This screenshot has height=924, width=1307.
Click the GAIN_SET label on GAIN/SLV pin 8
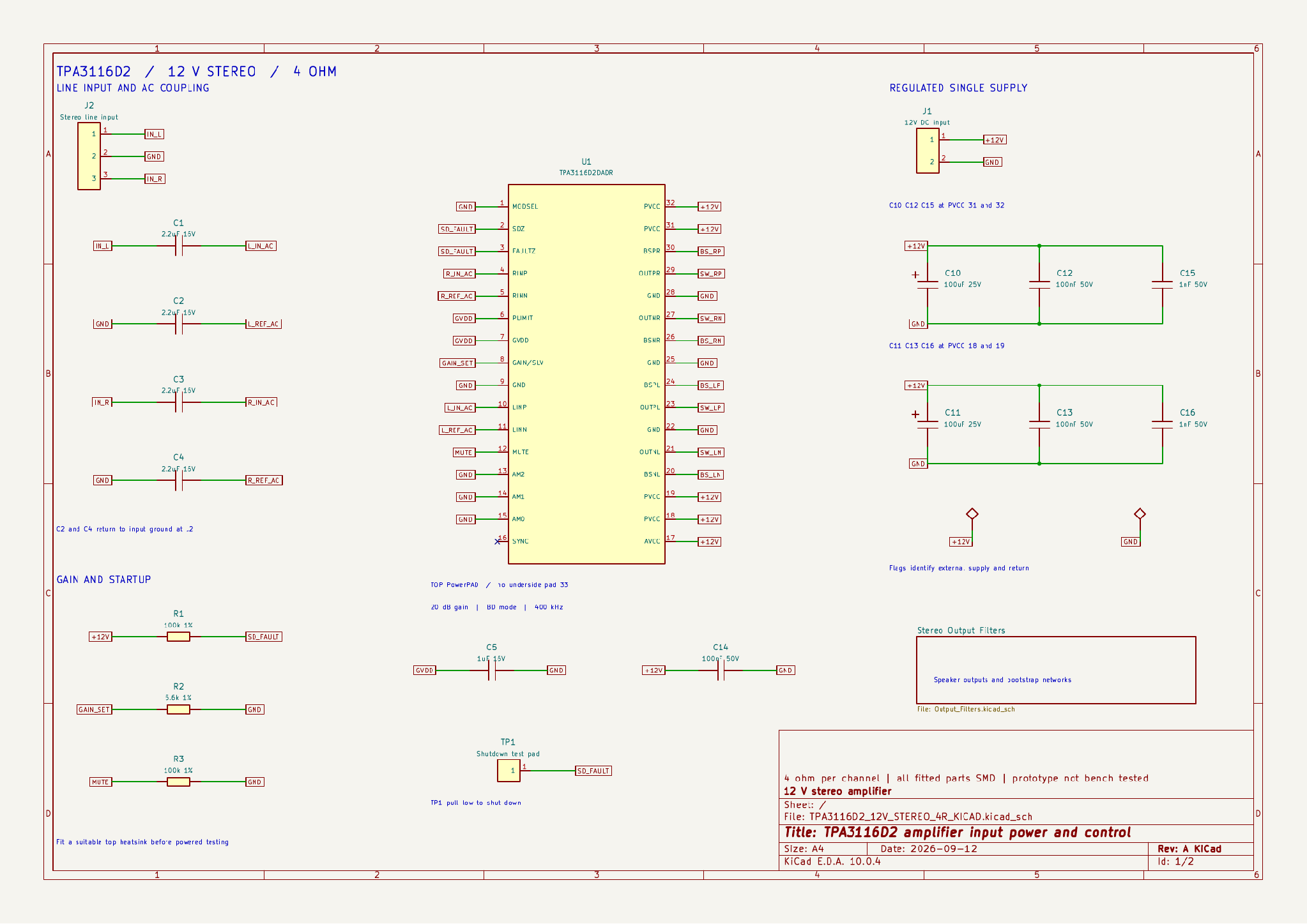(x=457, y=363)
